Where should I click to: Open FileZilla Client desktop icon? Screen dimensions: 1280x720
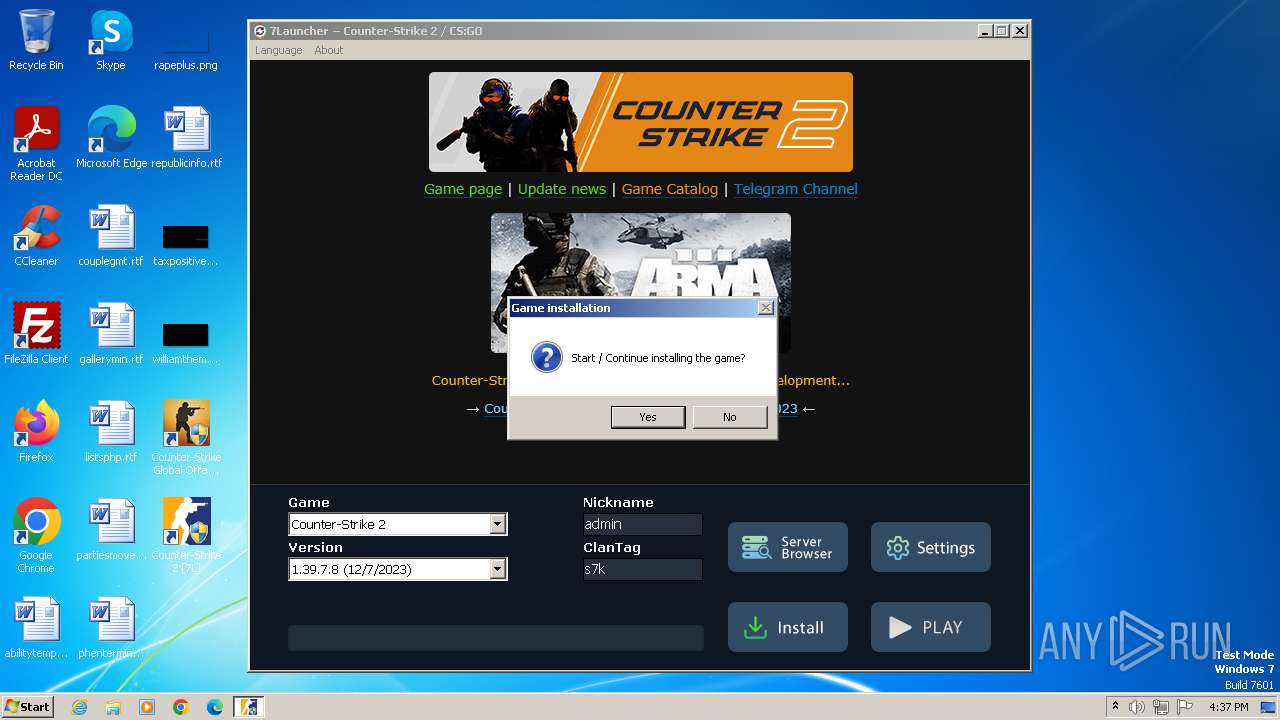tap(36, 334)
